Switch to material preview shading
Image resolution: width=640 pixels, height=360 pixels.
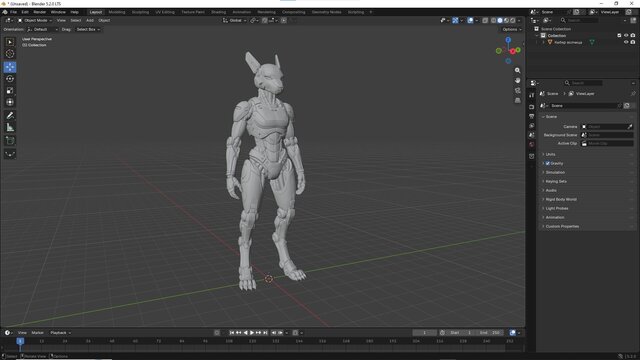coord(507,20)
